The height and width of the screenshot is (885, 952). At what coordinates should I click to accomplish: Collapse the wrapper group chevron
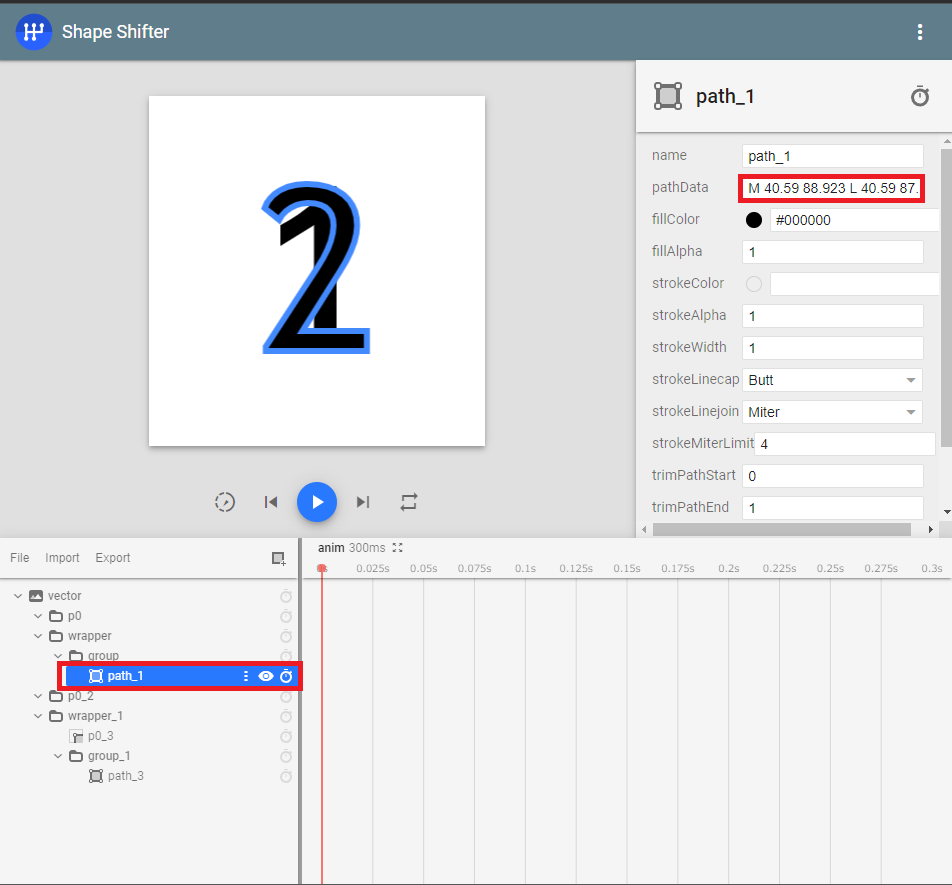click(x=38, y=636)
